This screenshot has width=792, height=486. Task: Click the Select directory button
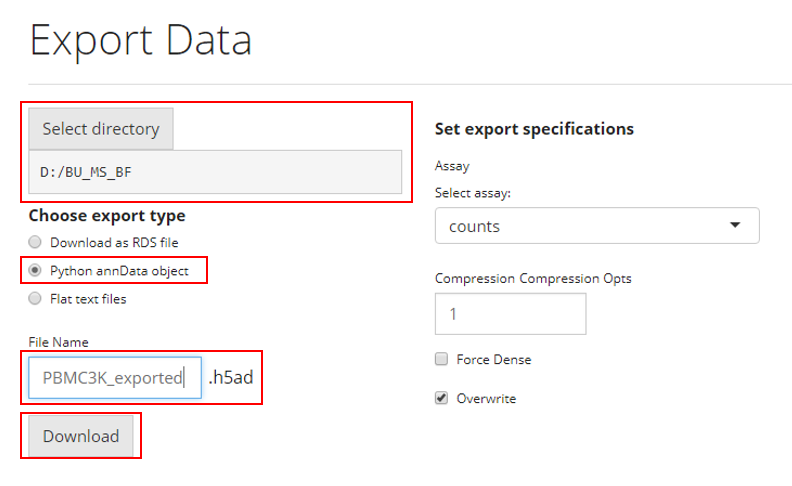(x=100, y=129)
